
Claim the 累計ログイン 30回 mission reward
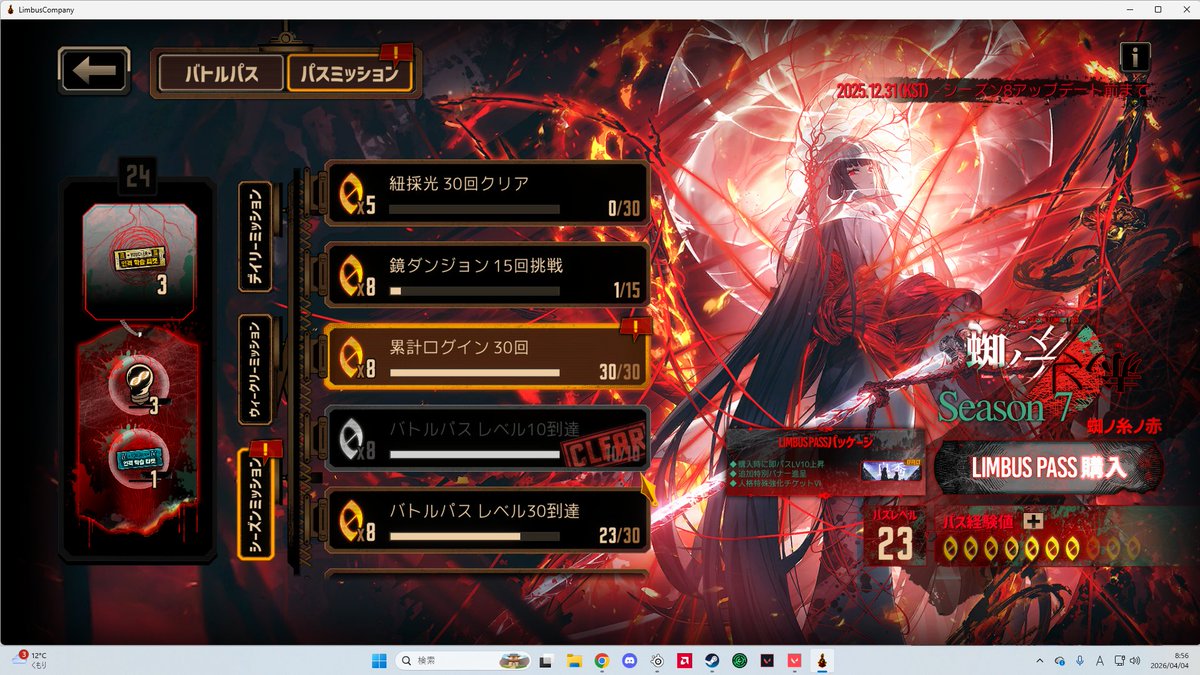click(488, 357)
